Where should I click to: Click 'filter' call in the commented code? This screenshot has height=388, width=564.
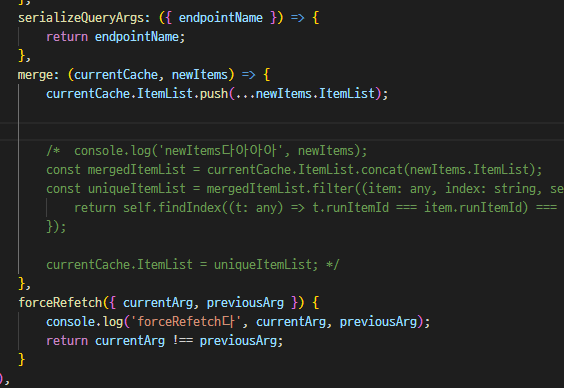click(x=333, y=189)
